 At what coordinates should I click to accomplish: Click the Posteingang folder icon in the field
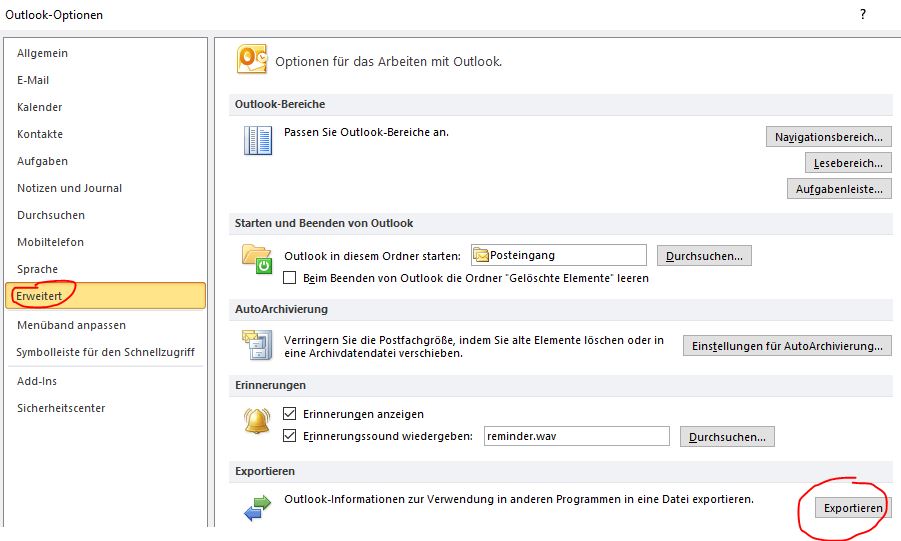click(480, 255)
